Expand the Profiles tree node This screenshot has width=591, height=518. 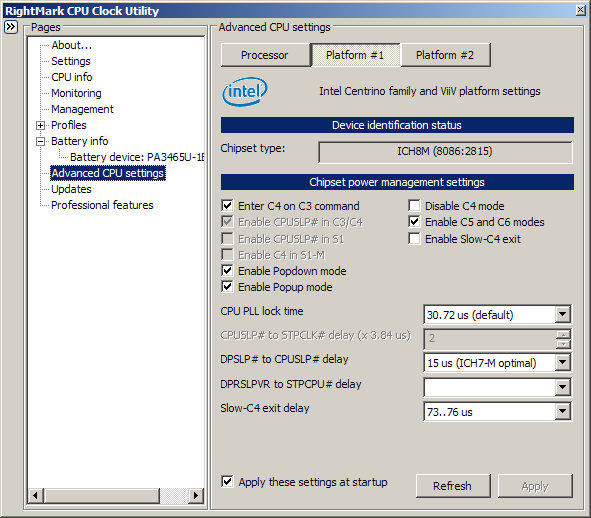pyautogui.click(x=40, y=125)
